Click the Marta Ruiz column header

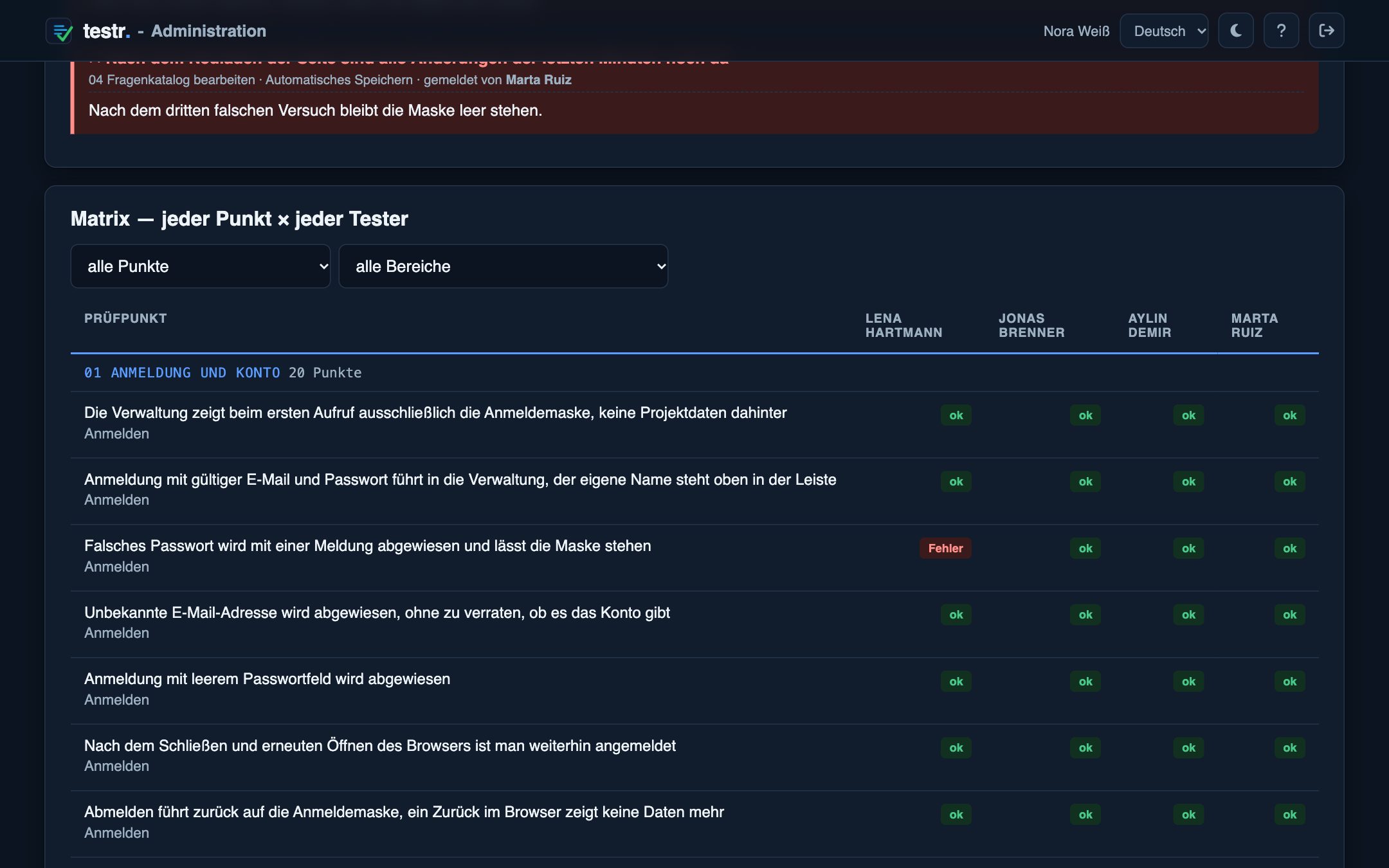1254,325
